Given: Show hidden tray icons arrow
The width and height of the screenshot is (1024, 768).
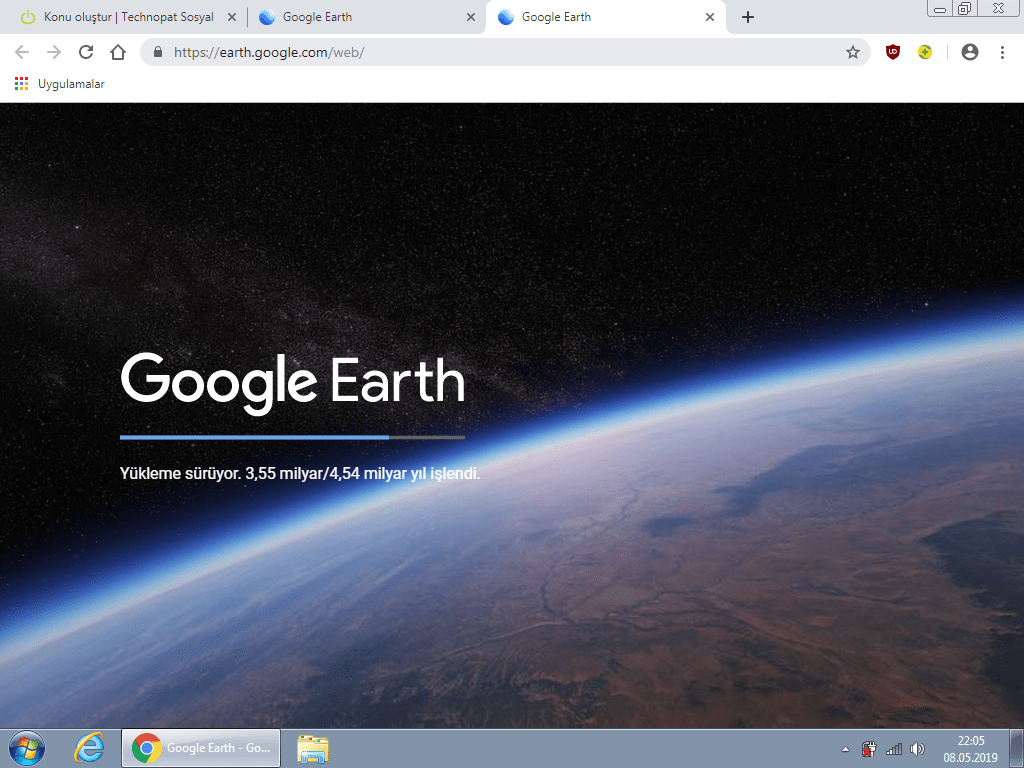Looking at the screenshot, I should tap(845, 749).
